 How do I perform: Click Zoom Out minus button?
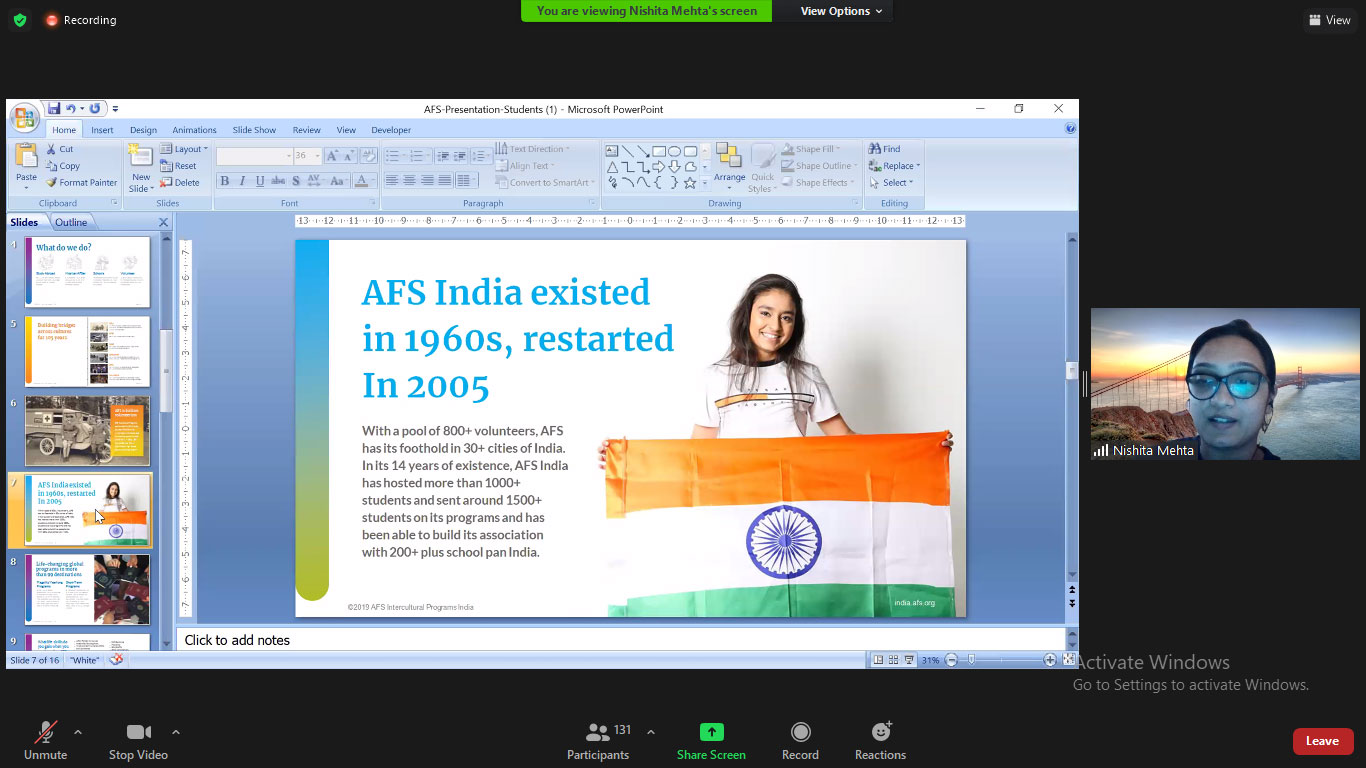(x=951, y=660)
